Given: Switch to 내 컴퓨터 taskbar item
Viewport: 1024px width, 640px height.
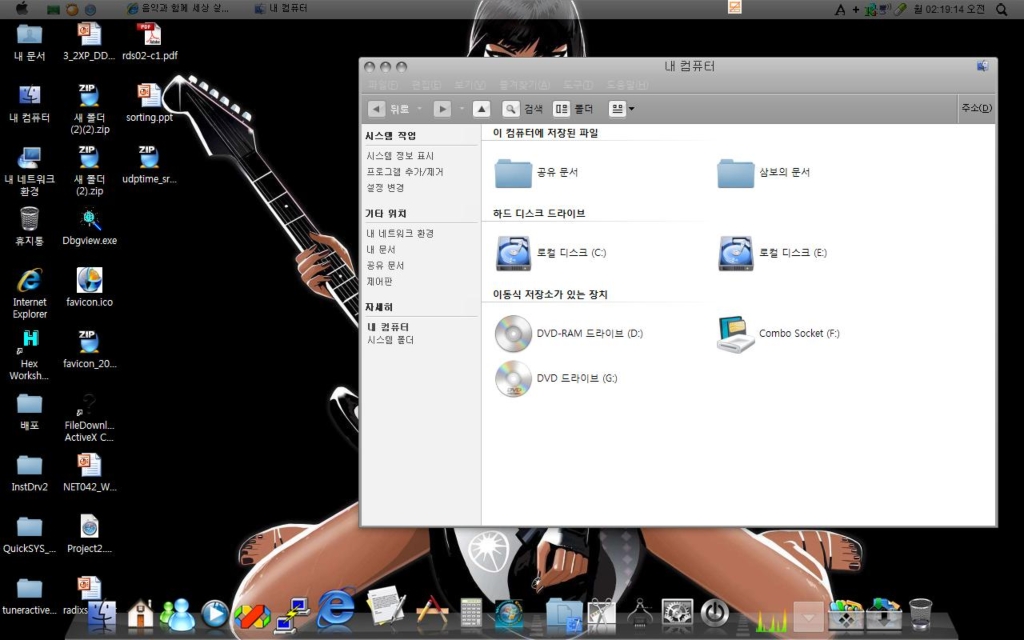Looking at the screenshot, I should [x=281, y=8].
